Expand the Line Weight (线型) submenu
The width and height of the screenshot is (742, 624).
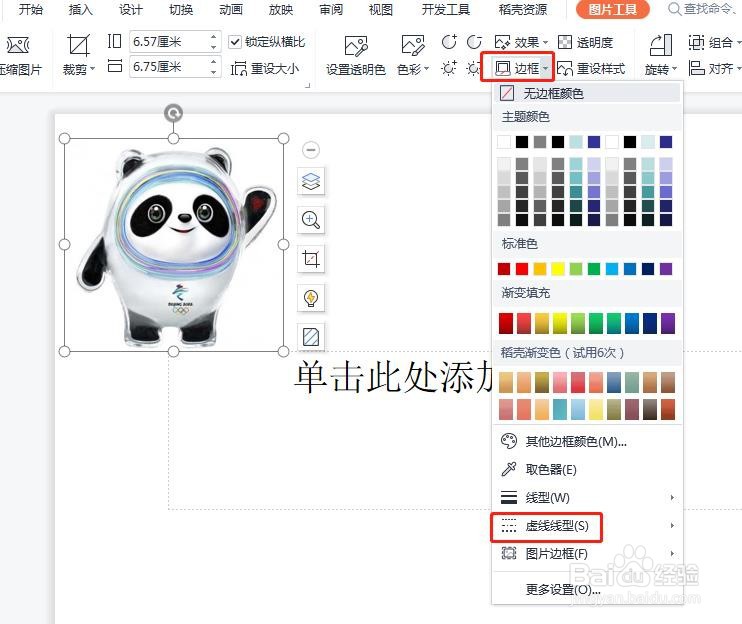[587, 497]
